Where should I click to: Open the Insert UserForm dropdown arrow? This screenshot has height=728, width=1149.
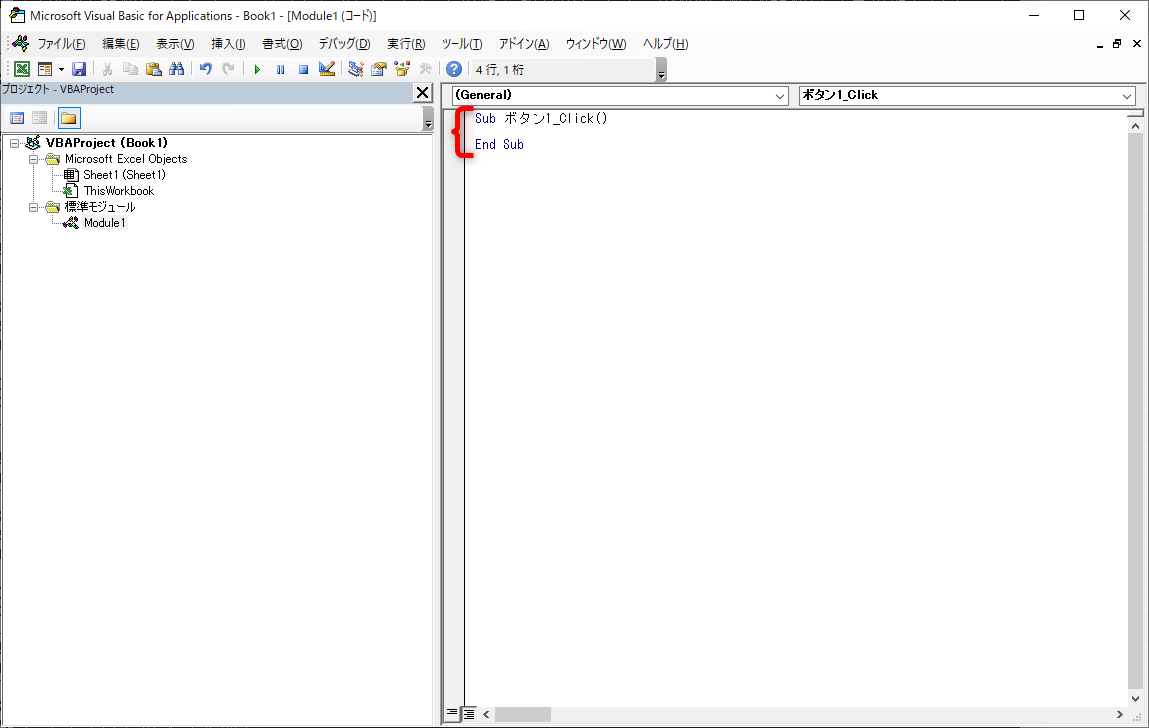(61, 69)
